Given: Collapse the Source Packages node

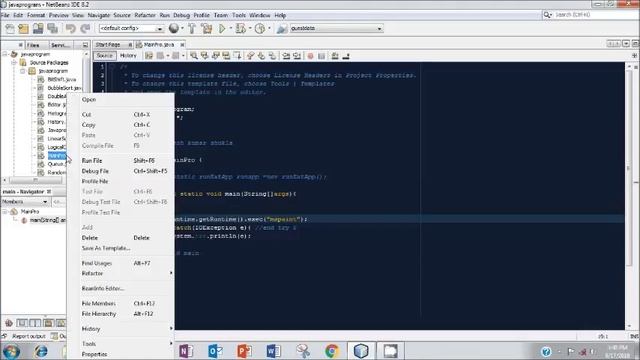Looking at the screenshot, I should click(x=13, y=62).
